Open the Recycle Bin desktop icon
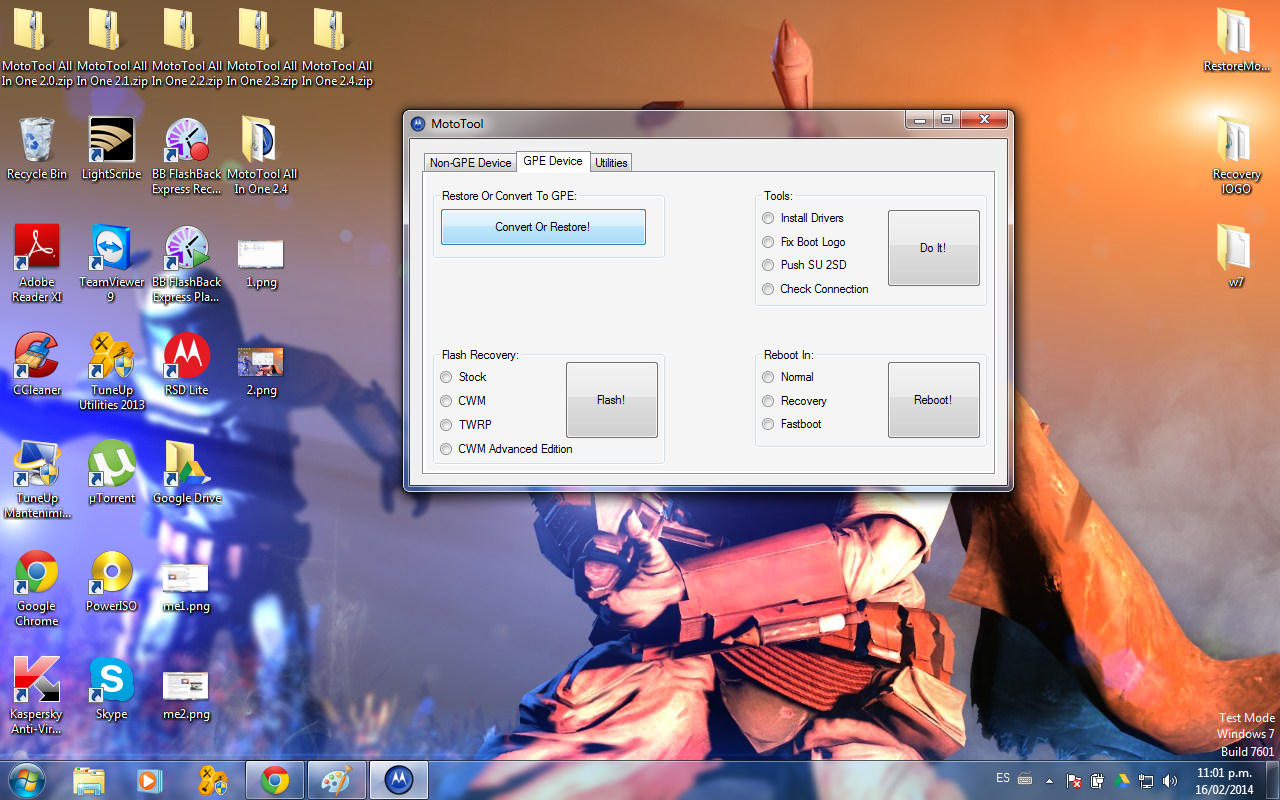Screen dimensions: 1280x800 point(37,148)
